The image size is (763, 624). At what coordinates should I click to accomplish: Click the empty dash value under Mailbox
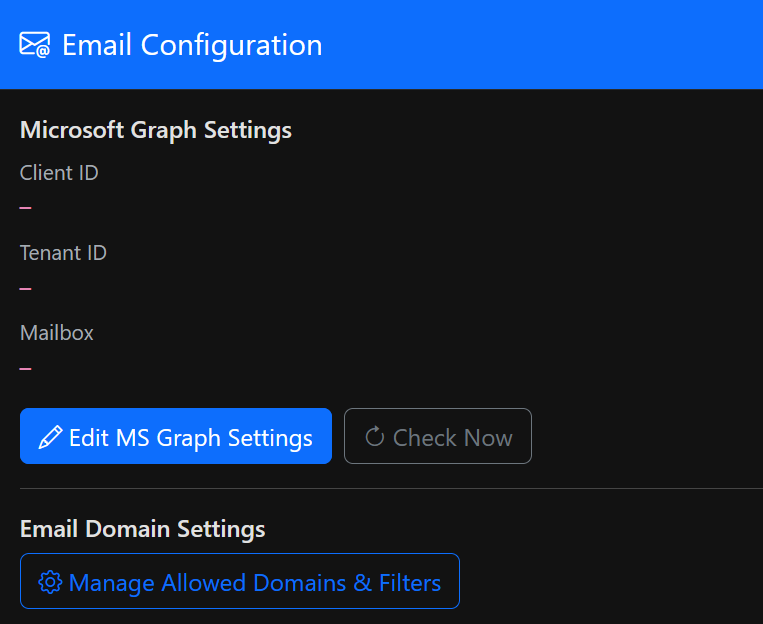point(25,369)
